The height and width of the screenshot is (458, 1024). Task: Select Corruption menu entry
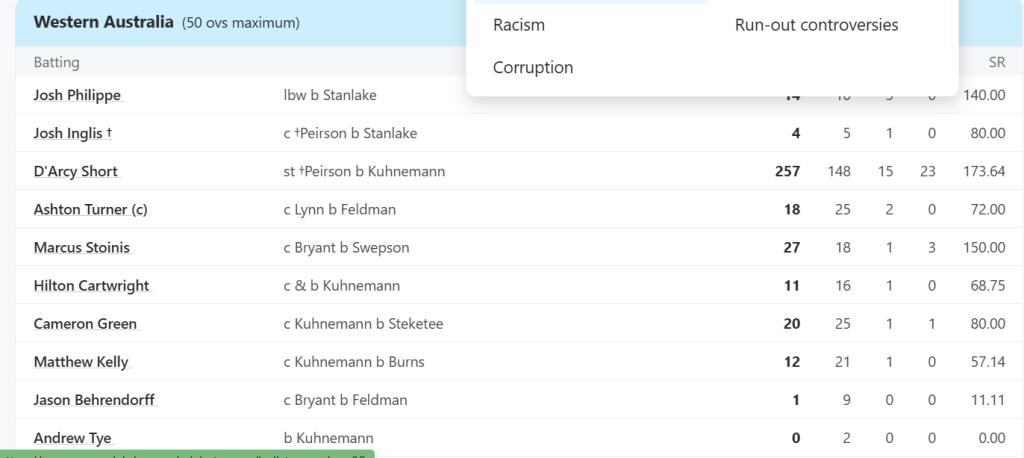tap(533, 68)
